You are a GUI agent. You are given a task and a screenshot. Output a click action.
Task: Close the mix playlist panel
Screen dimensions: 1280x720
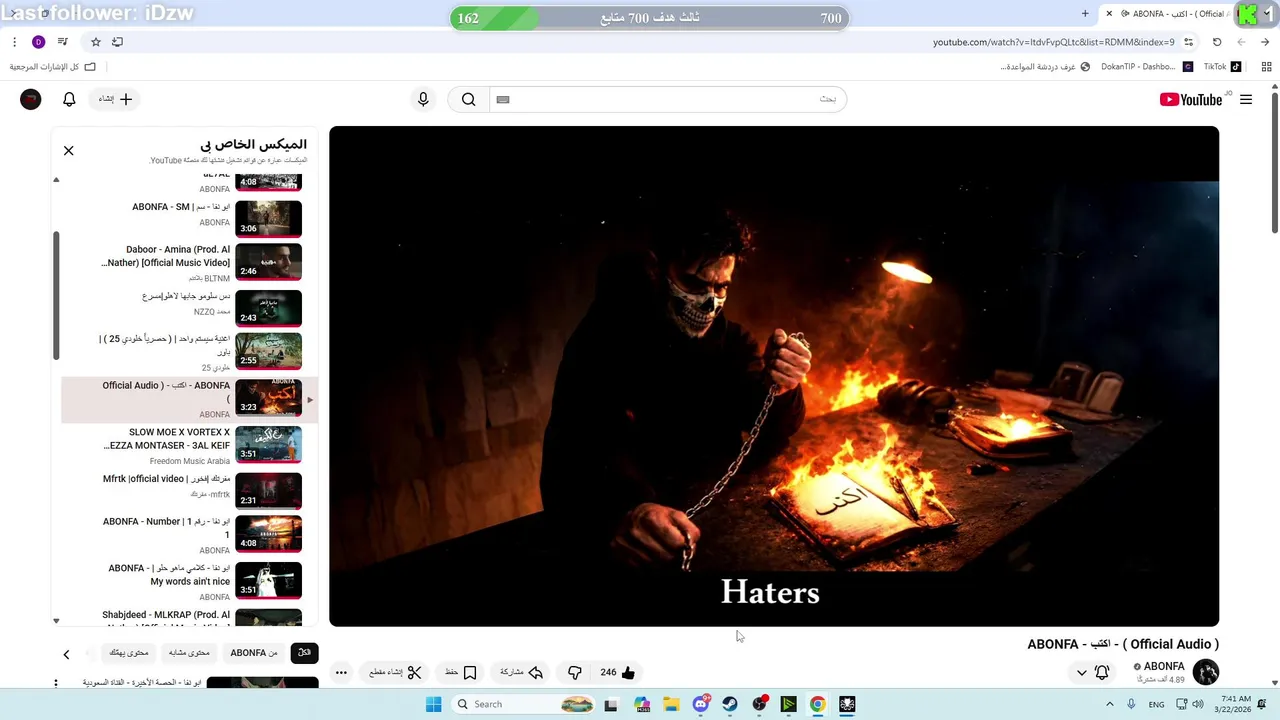(68, 150)
